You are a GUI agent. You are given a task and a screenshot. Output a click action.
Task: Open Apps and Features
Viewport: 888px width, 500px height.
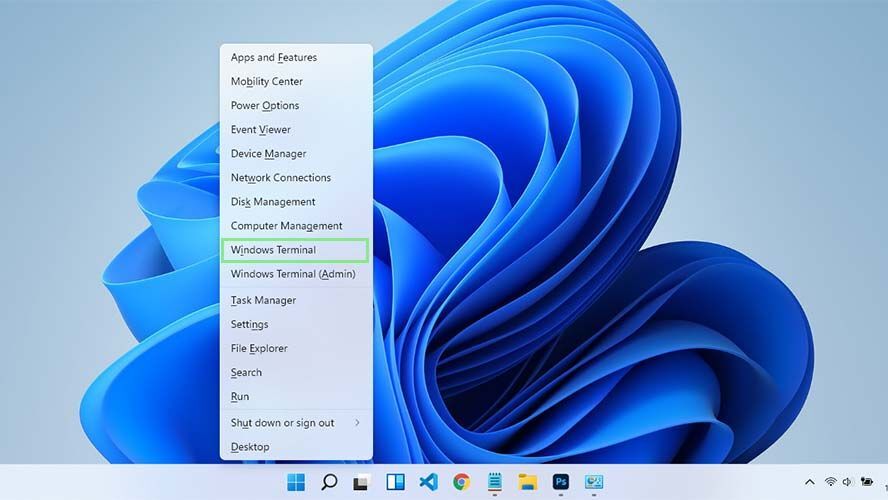pos(273,58)
